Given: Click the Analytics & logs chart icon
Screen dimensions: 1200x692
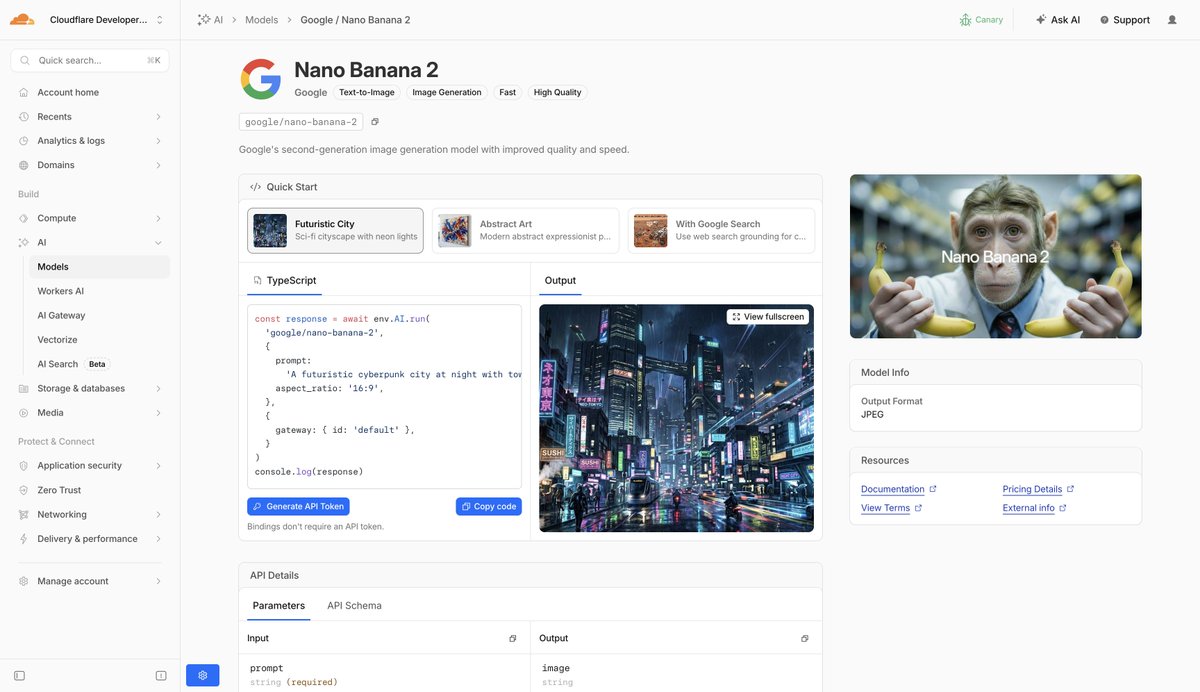Looking at the screenshot, I should pyautogui.click(x=24, y=141).
